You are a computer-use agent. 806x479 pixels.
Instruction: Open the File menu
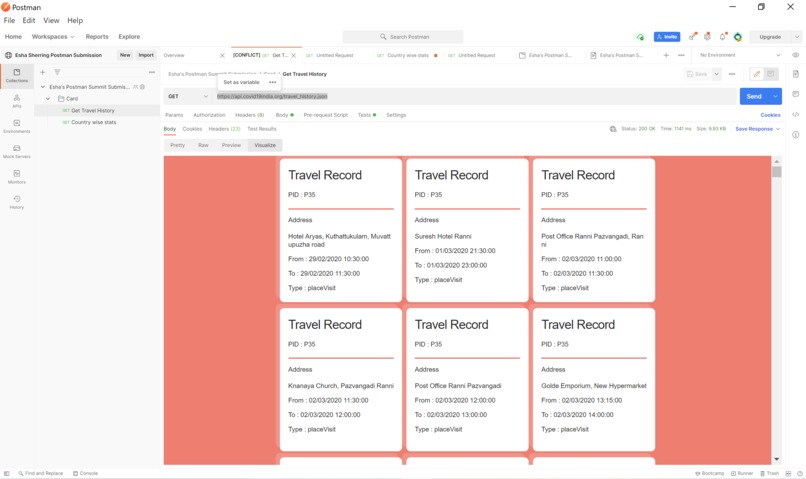(9, 21)
